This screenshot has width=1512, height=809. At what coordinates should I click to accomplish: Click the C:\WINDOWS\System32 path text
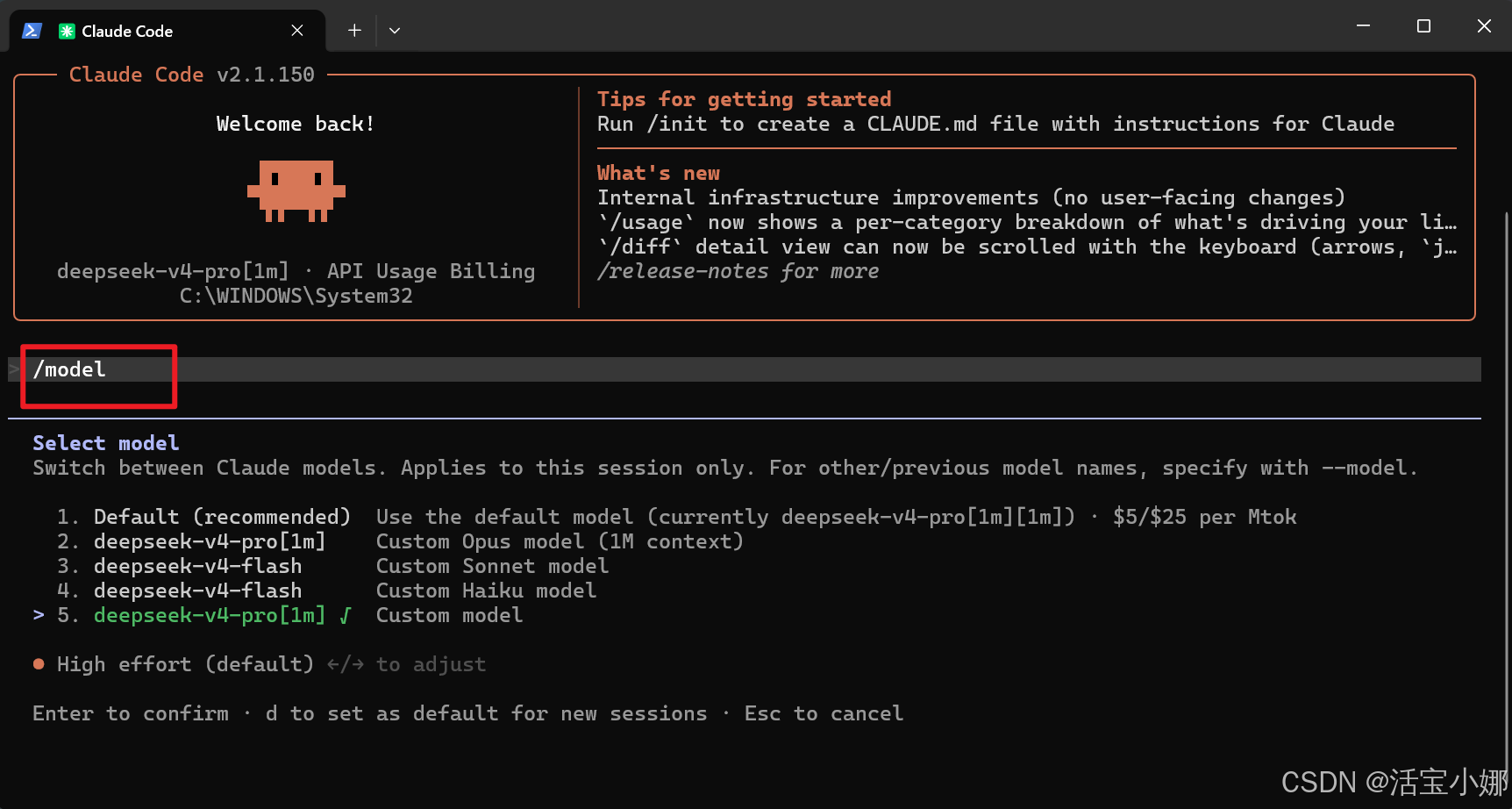tap(296, 296)
